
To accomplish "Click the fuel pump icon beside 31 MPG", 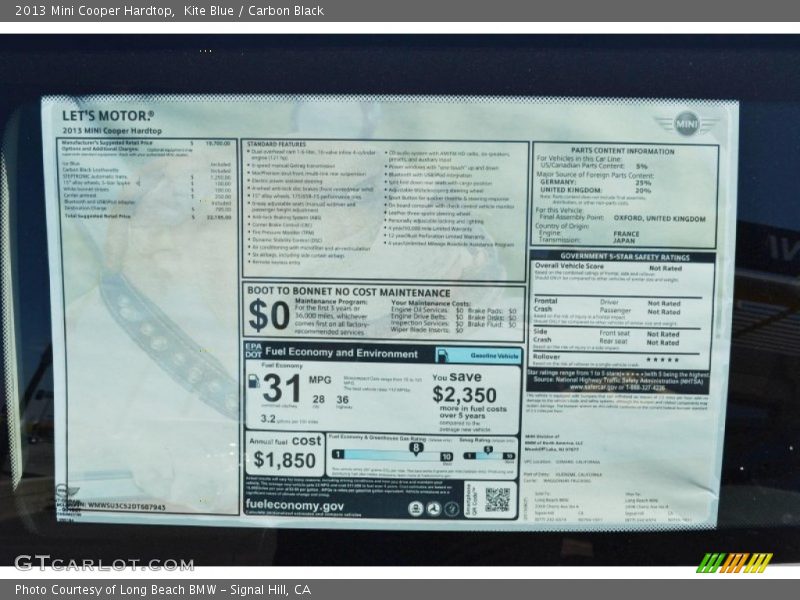I will (254, 381).
